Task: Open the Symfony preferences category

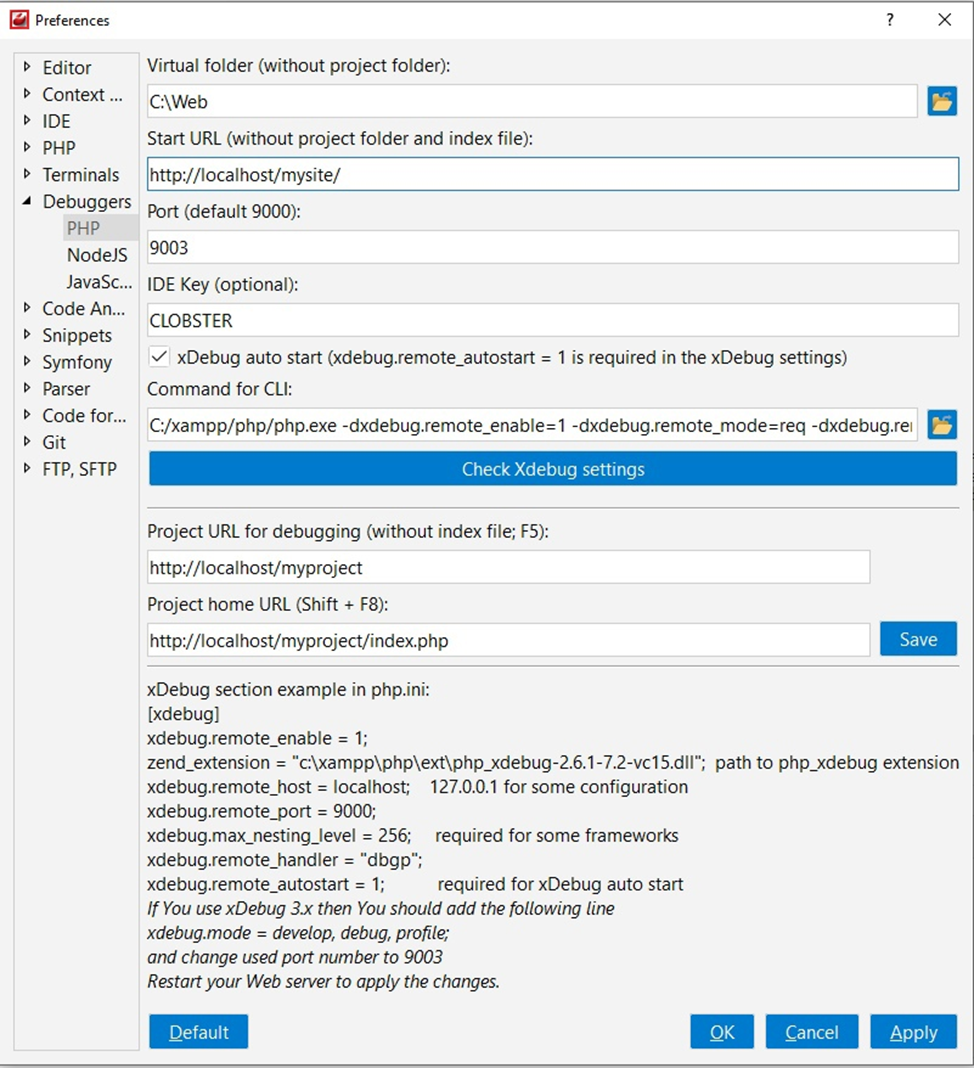Action: click(x=77, y=362)
